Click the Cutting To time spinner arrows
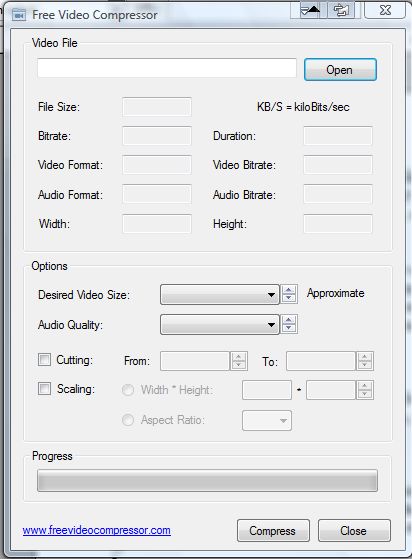The height and width of the screenshot is (559, 412). click(x=365, y=361)
